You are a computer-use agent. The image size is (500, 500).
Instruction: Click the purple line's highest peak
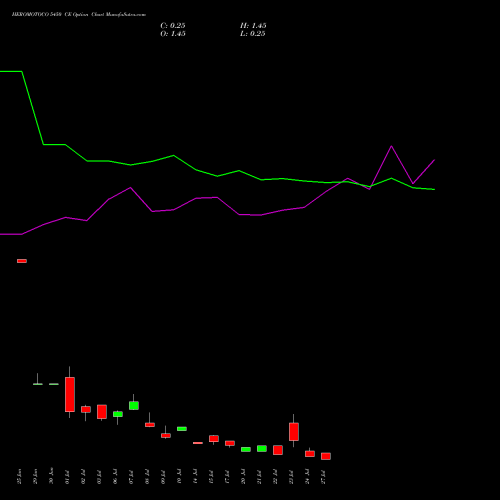[391, 146]
